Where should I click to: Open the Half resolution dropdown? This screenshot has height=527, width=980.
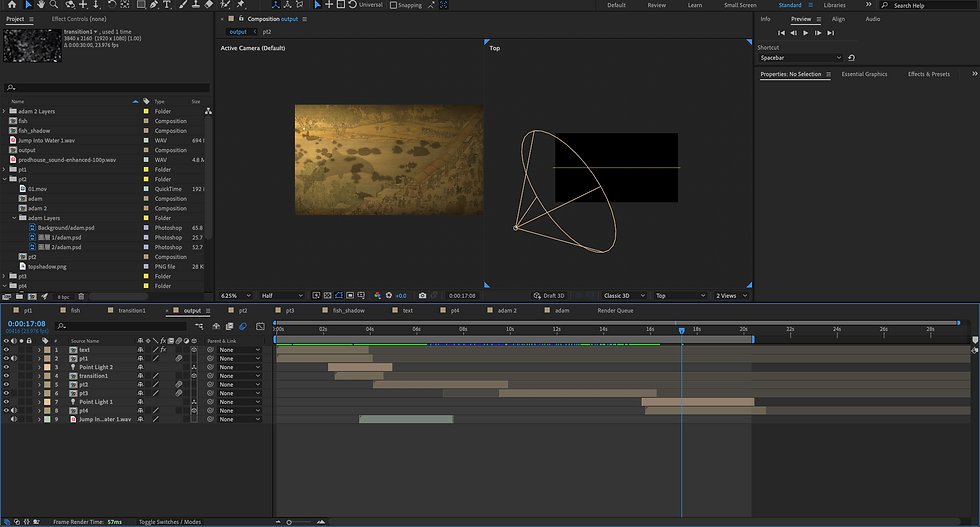282,296
